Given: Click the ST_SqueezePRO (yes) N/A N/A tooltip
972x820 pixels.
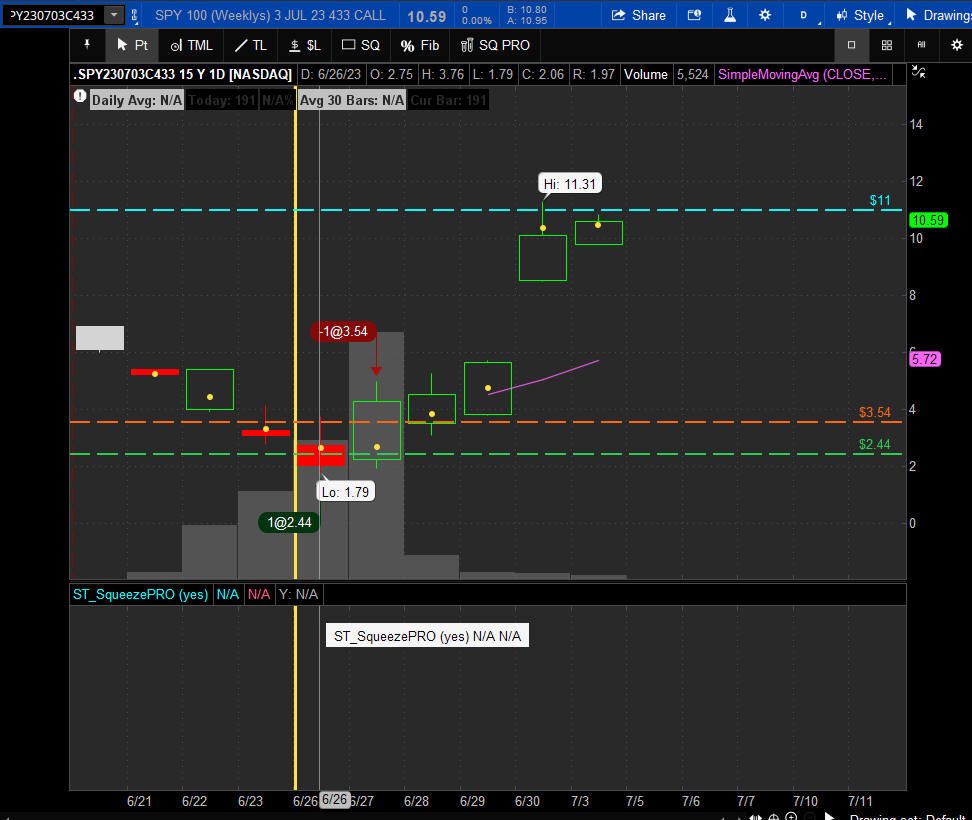Looking at the screenshot, I should click(427, 636).
